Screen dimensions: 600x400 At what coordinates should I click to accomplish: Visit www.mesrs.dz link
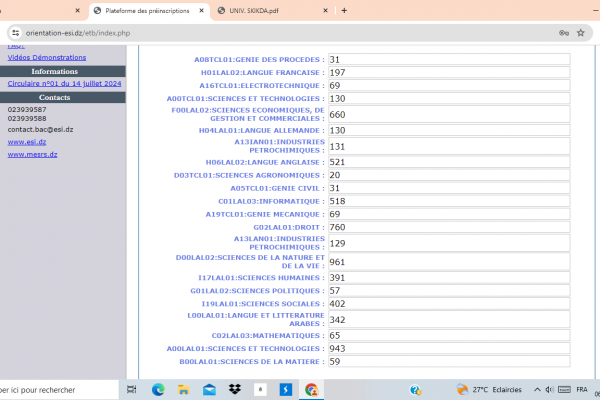33,155
